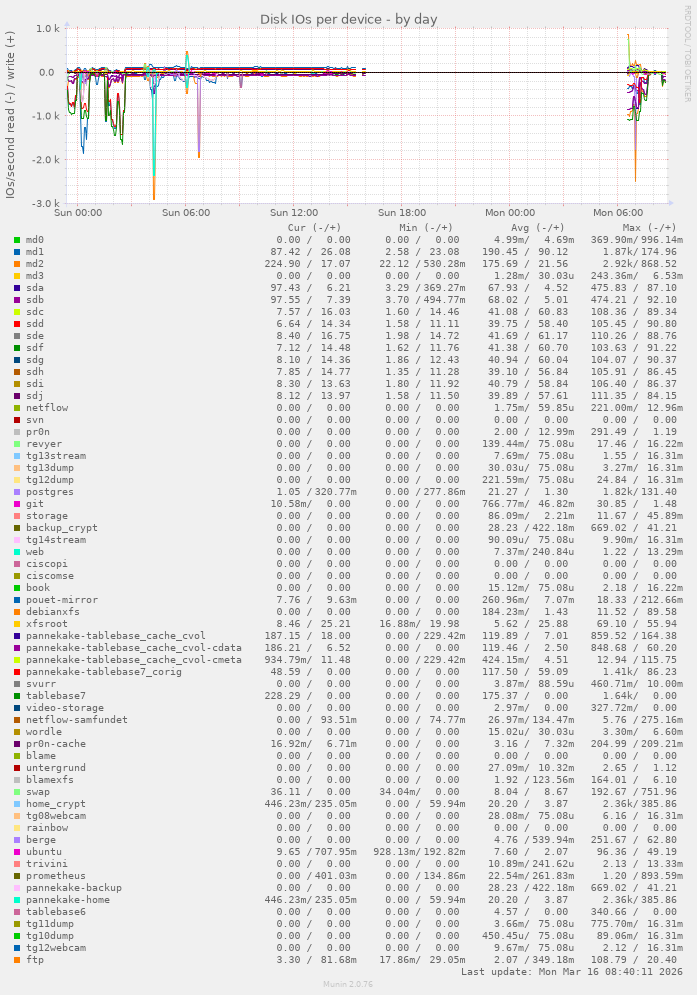Screen dimensions: 697x995
Task: Click the web legend entry
Action: (35, 552)
